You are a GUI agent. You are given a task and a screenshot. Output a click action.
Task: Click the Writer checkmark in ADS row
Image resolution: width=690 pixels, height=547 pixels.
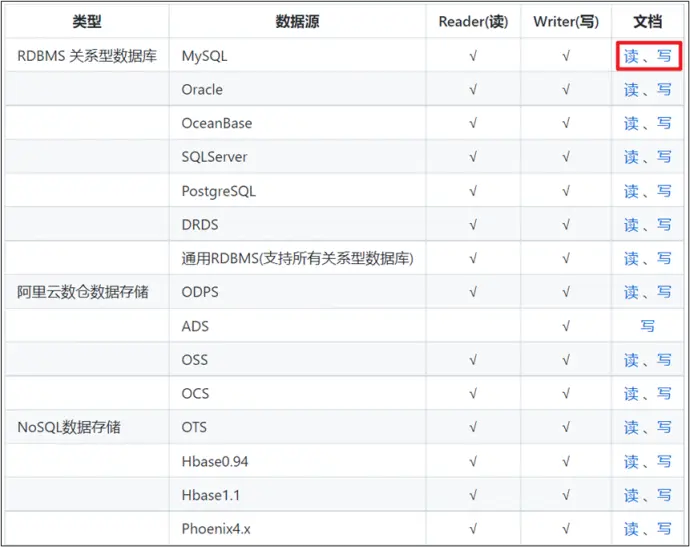coord(566,326)
